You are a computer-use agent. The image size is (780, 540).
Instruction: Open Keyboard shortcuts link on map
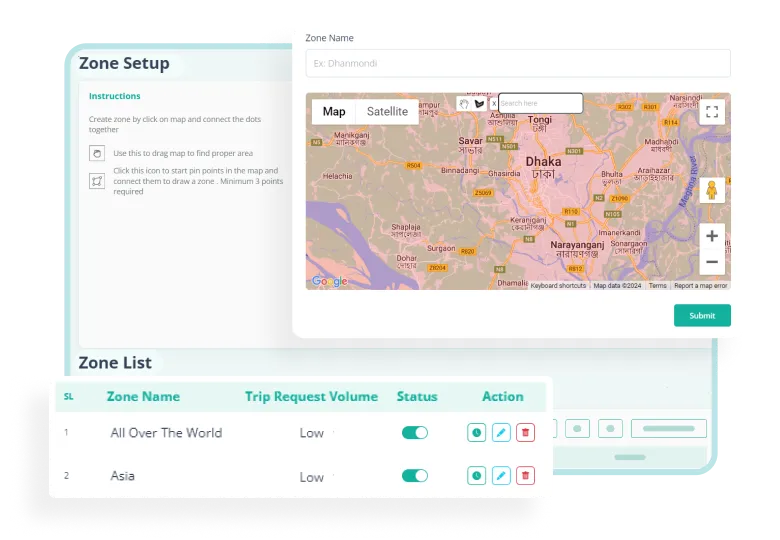pos(558,285)
